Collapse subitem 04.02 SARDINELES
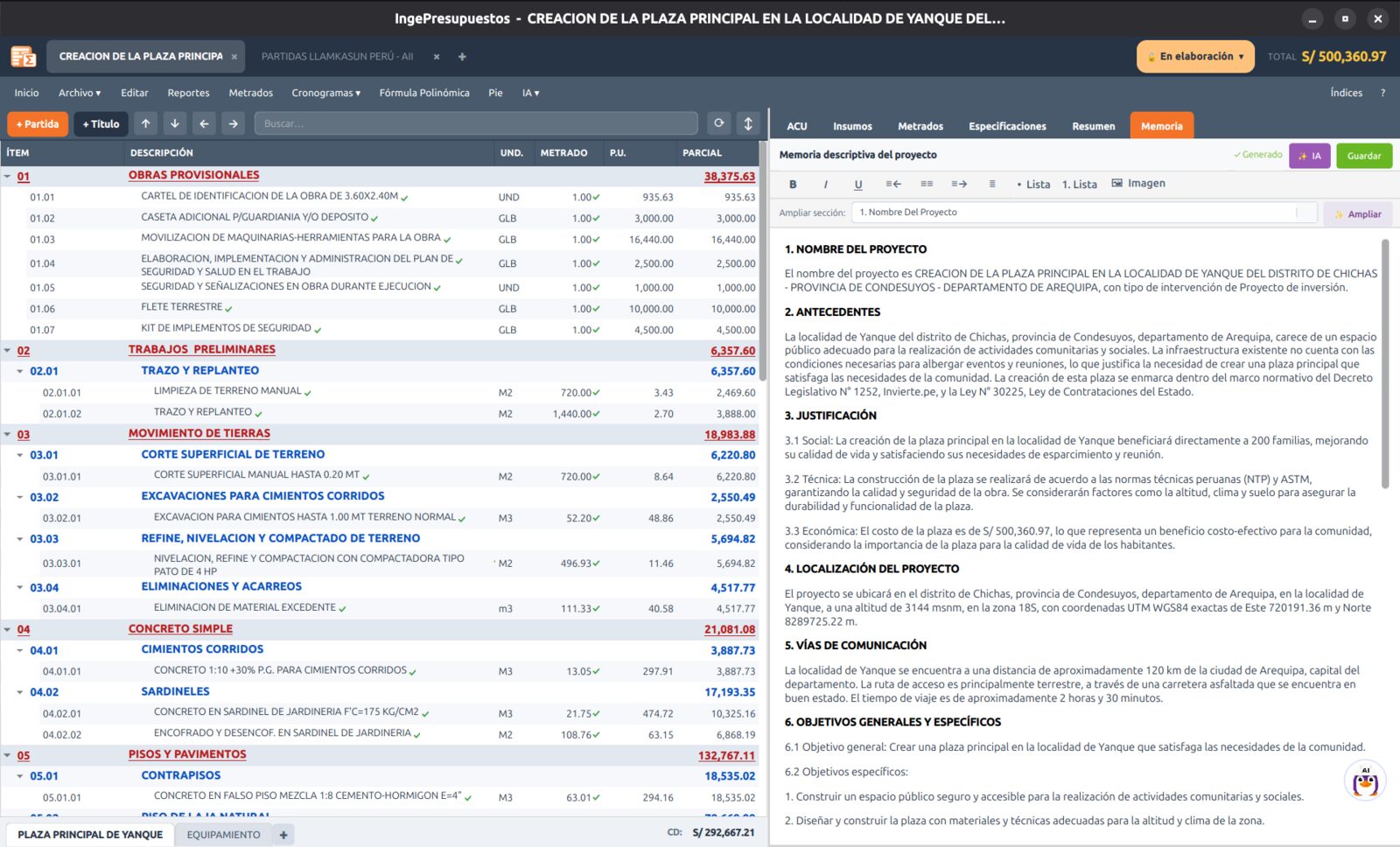The image size is (1400, 847). (20, 692)
